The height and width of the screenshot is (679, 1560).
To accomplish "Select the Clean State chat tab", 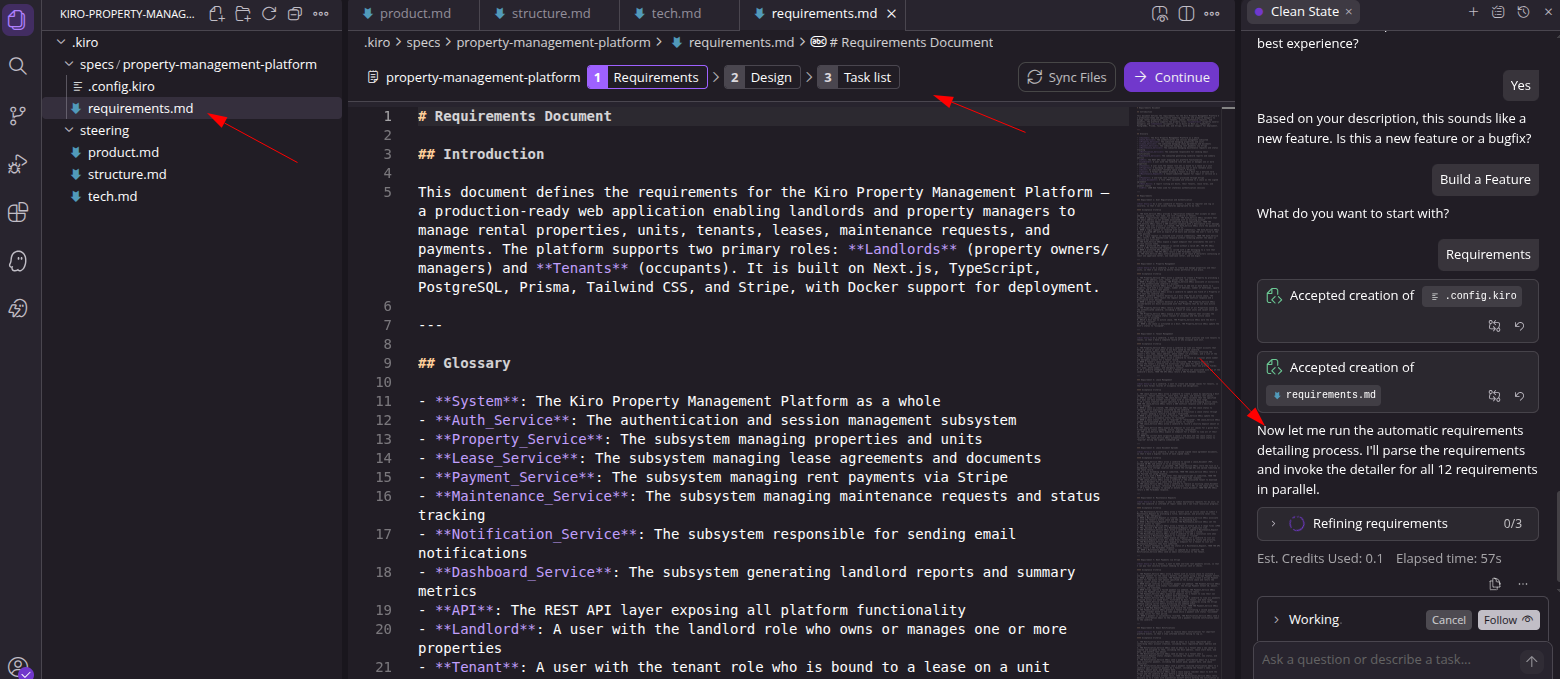I will pyautogui.click(x=1305, y=12).
